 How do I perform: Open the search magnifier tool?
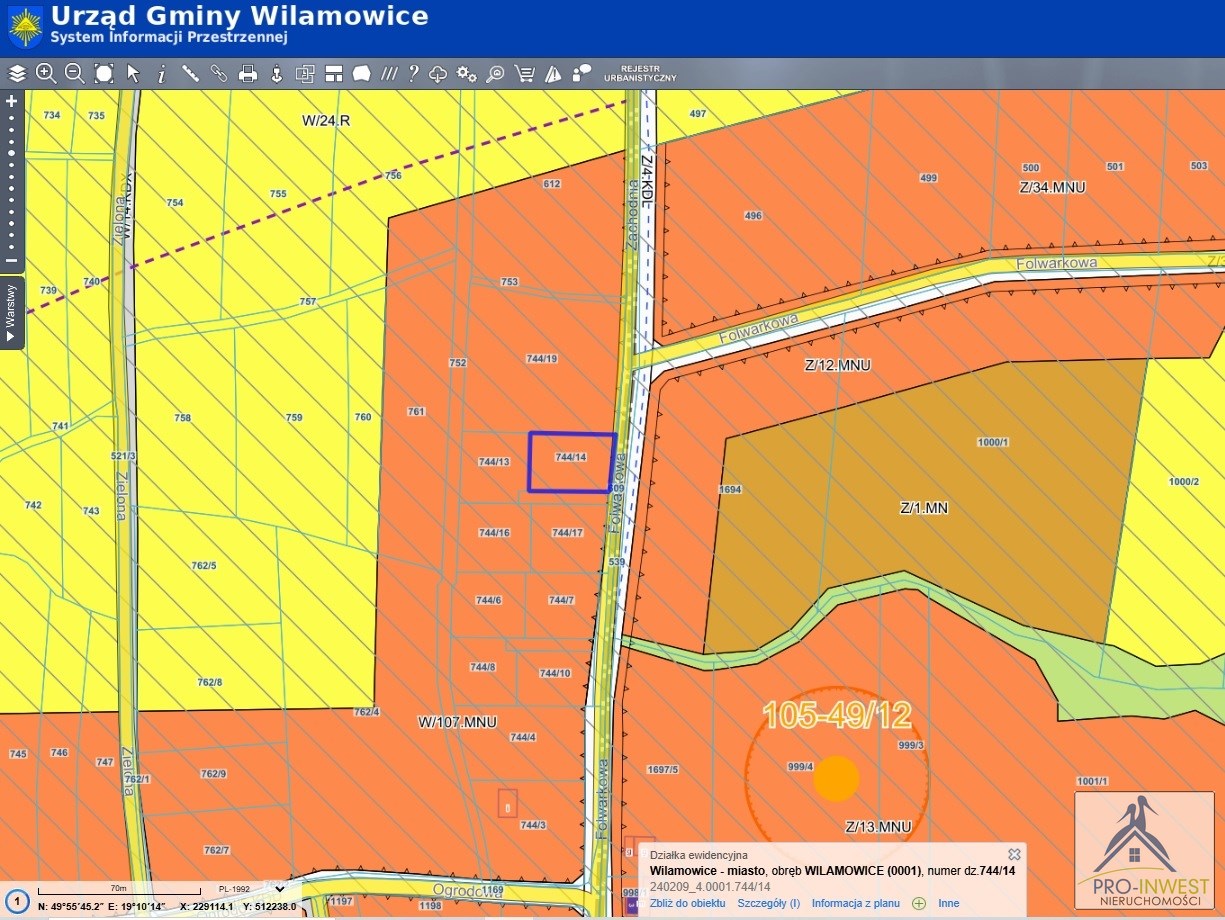click(495, 73)
